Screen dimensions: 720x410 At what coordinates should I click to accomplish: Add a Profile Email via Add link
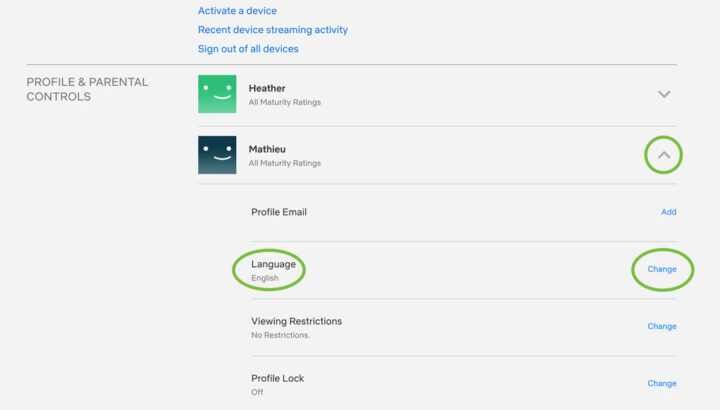tap(668, 212)
